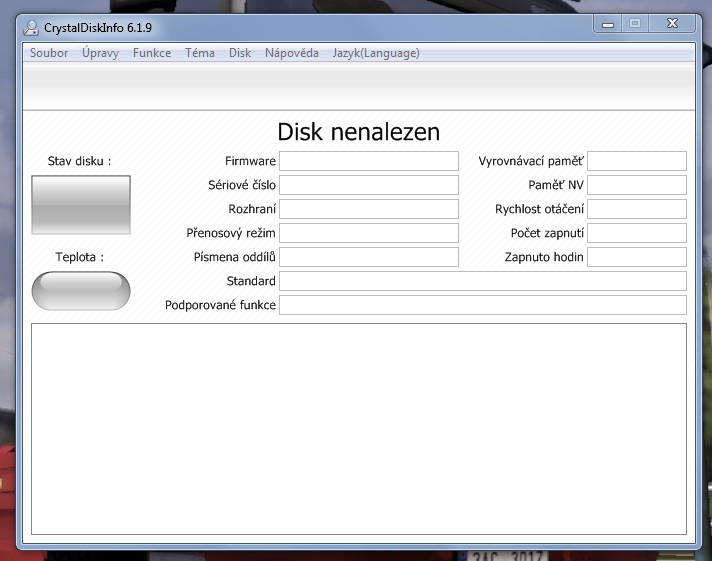Open the Téma menu
The height and width of the screenshot is (561, 712).
tap(200, 53)
